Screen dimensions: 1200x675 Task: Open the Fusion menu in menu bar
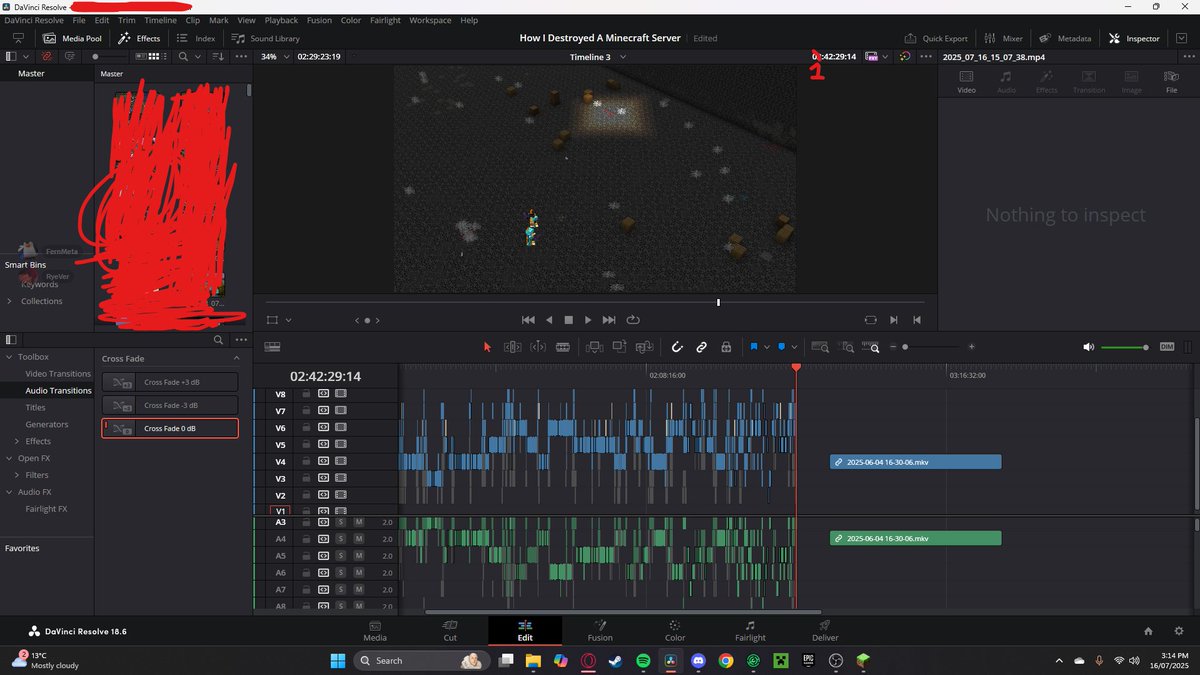(x=319, y=20)
